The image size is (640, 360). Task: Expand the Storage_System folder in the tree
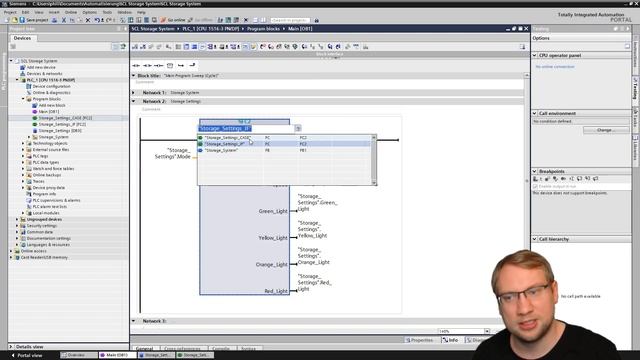[29, 137]
